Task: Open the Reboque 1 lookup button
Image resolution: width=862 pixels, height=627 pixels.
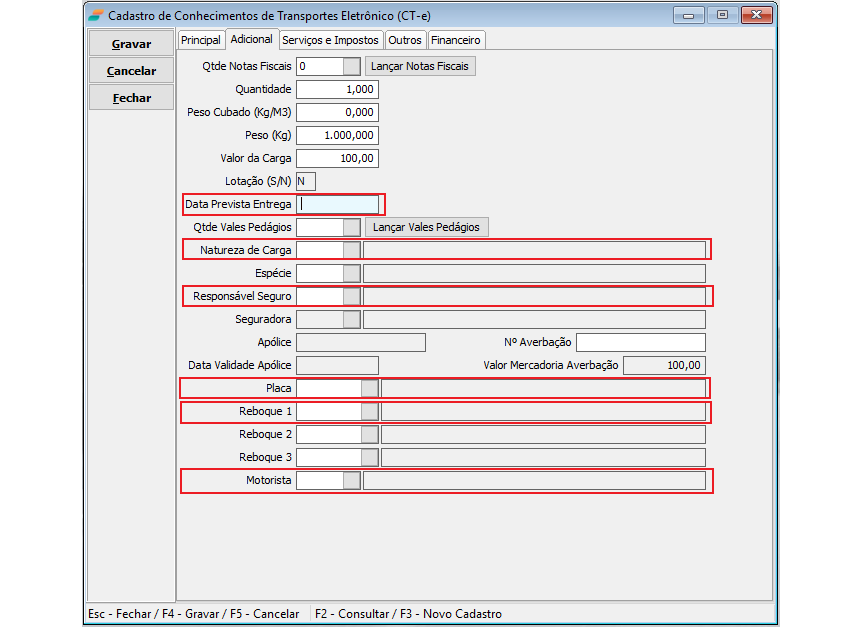Action: tap(369, 412)
